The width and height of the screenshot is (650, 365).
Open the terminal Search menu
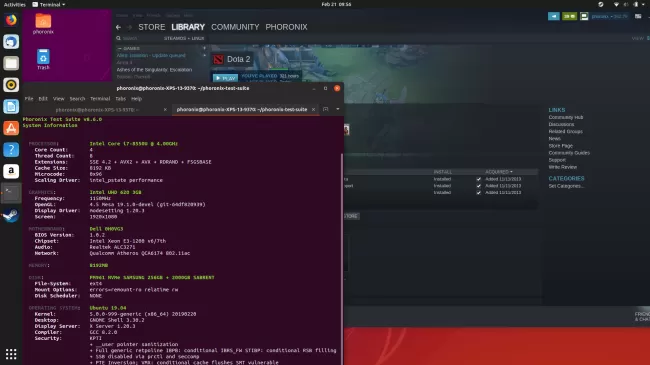point(77,99)
